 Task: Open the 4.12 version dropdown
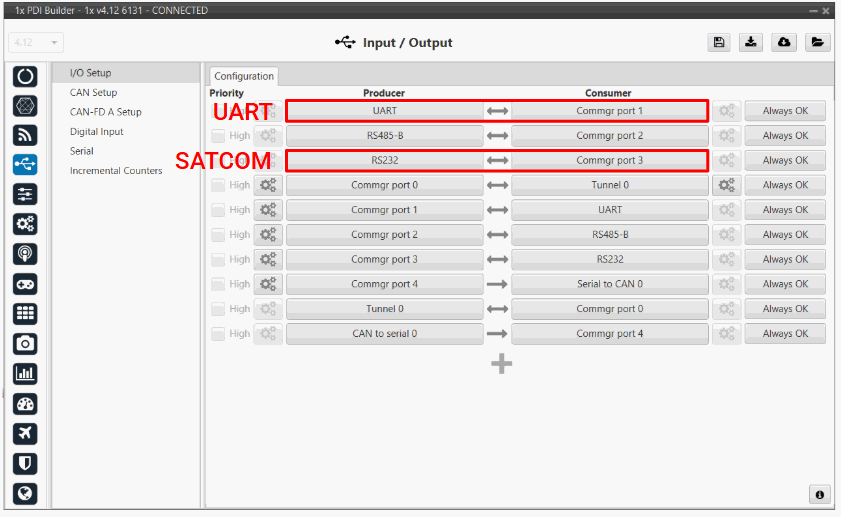(36, 43)
